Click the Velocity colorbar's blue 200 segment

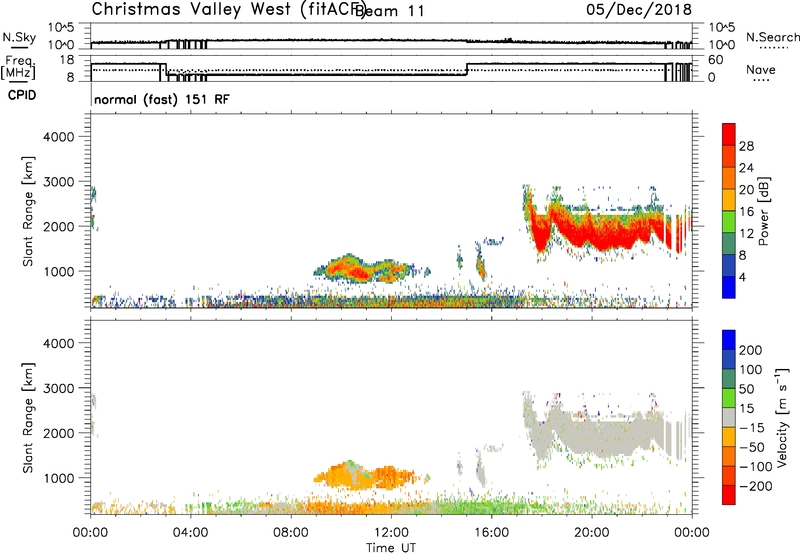[x=729, y=340]
